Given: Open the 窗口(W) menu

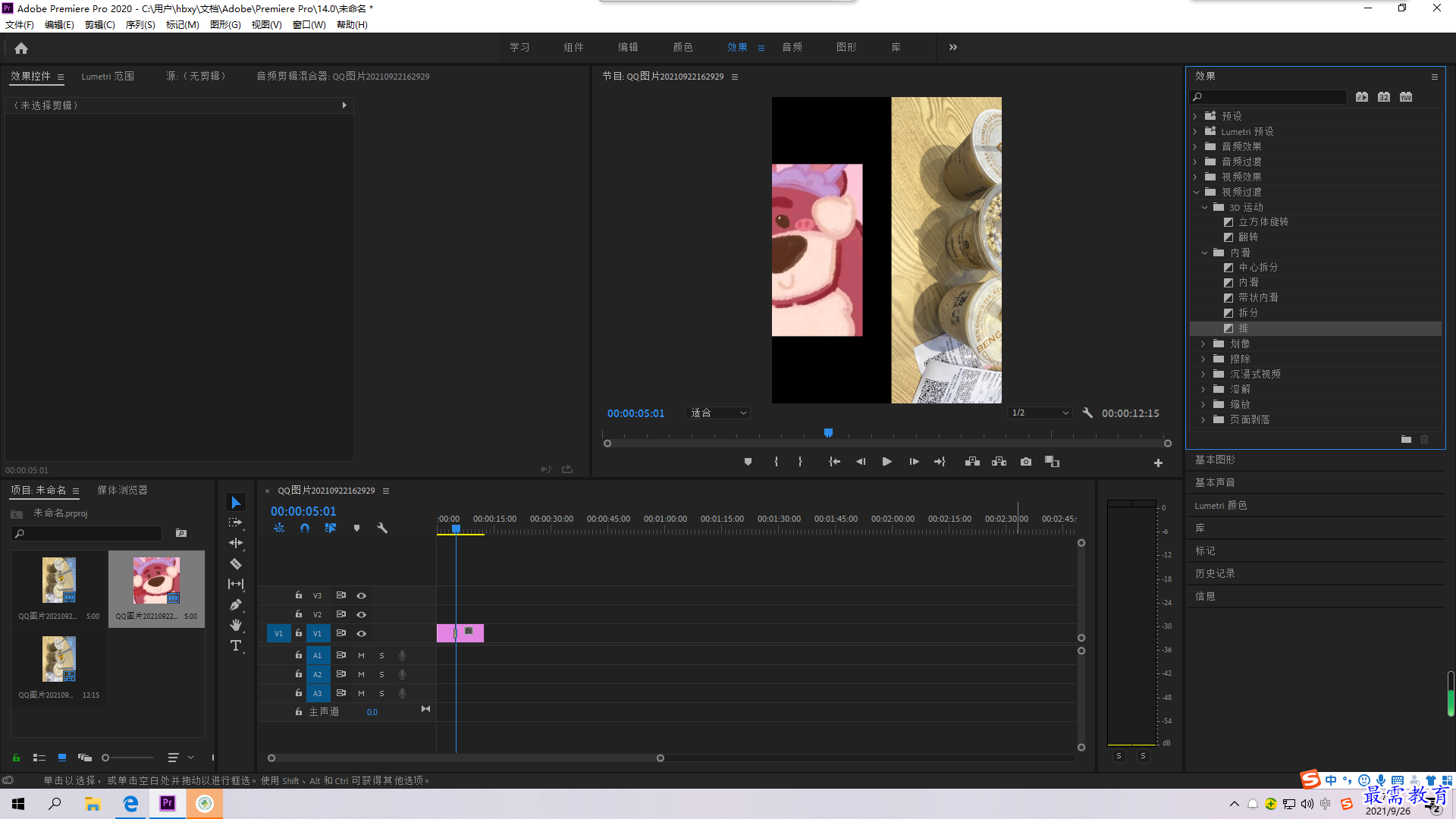Looking at the screenshot, I should tap(309, 25).
